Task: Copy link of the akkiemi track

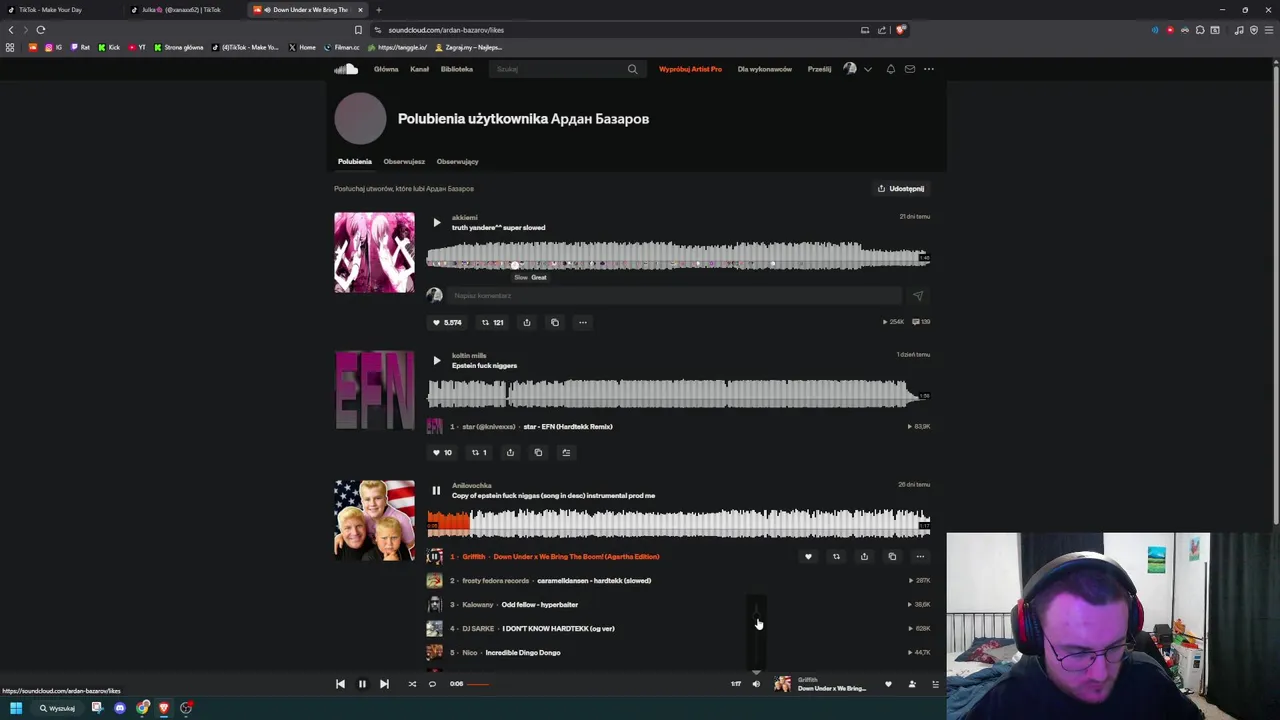Action: click(555, 322)
